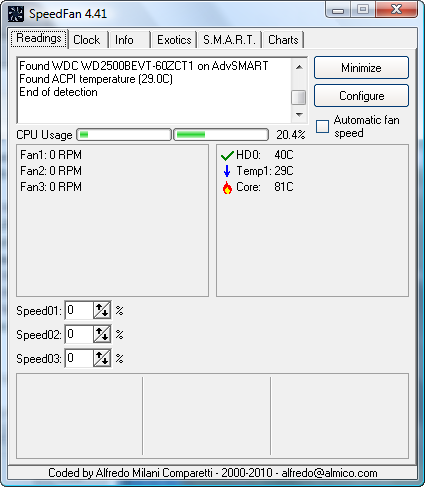Maximize the SpeedFan window
The width and height of the screenshot is (425, 487).
coord(363,9)
